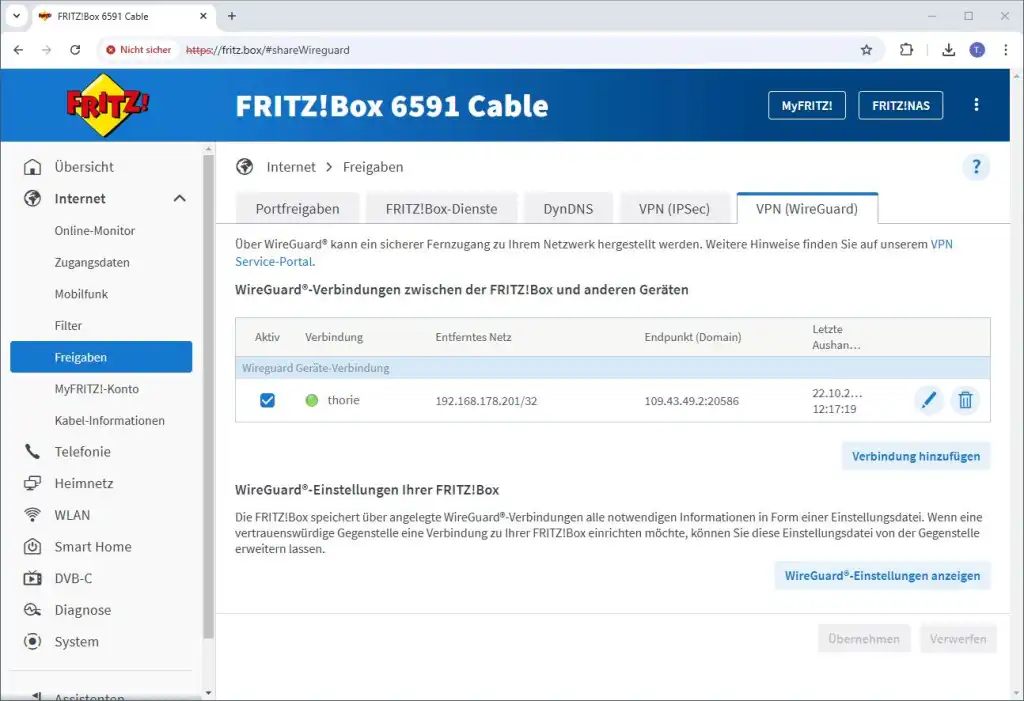Click the Verbindung column header
The width and height of the screenshot is (1024, 701).
pos(334,337)
